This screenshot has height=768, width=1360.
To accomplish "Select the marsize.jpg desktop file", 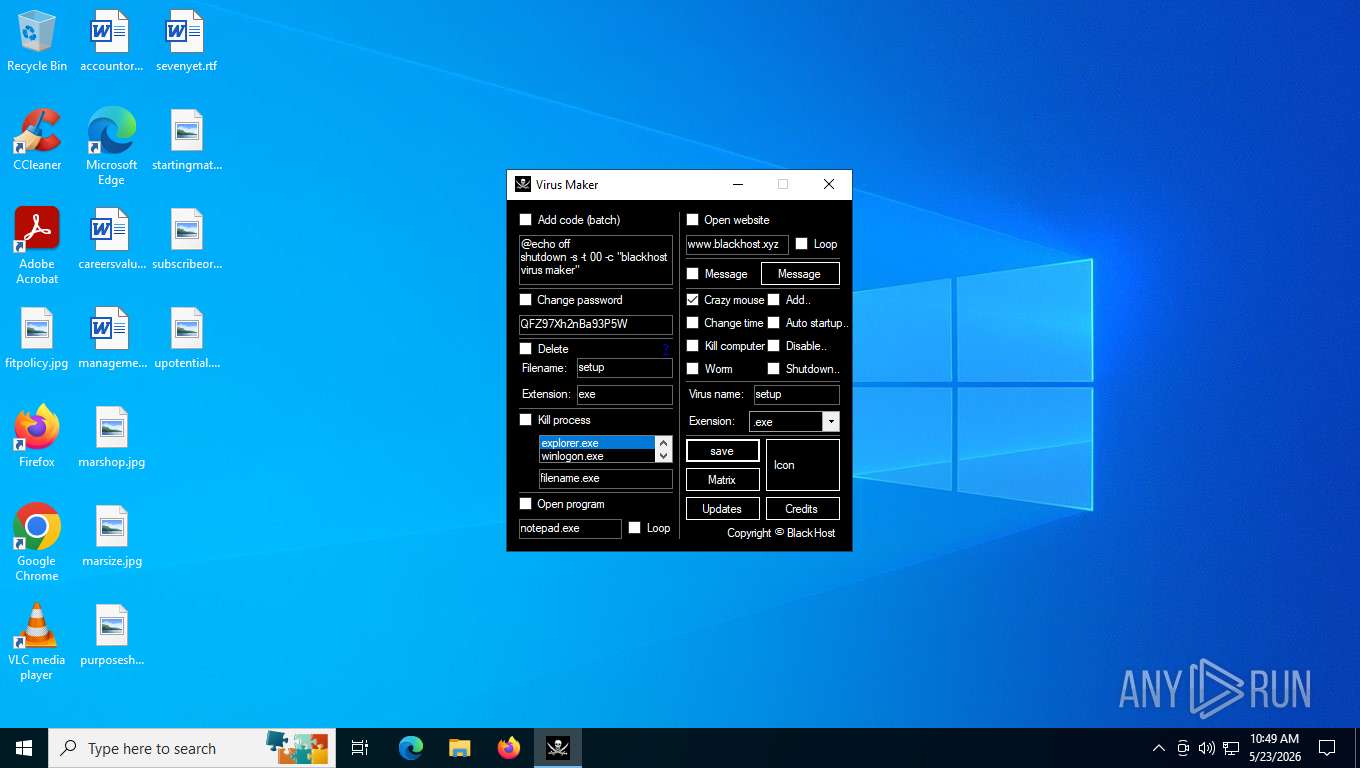I will pyautogui.click(x=111, y=536).
